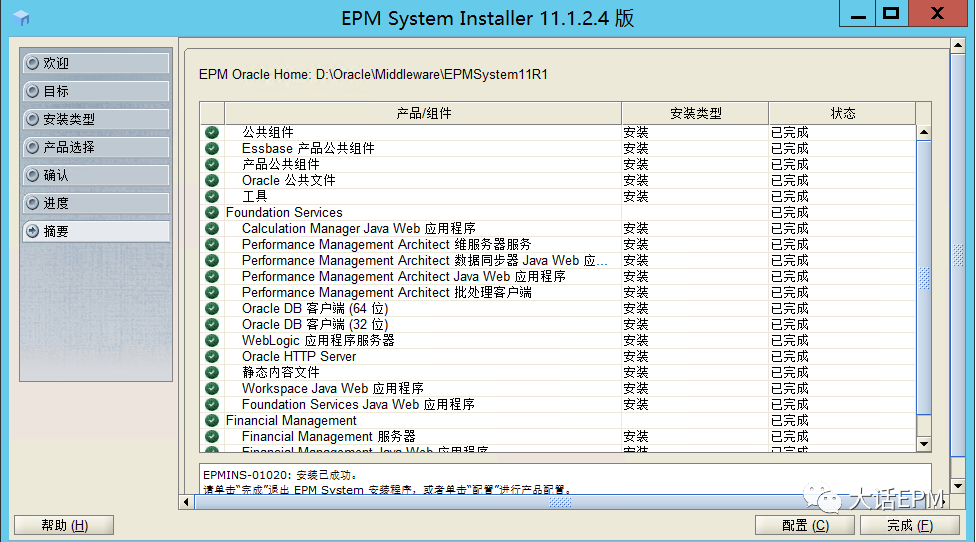Close the EPM System Installer window
The height and width of the screenshot is (542, 976).
(938, 13)
